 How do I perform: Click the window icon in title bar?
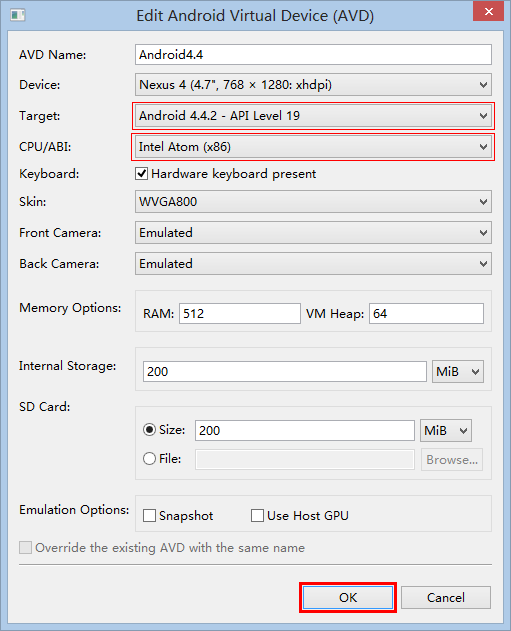pyautogui.click(x=18, y=15)
